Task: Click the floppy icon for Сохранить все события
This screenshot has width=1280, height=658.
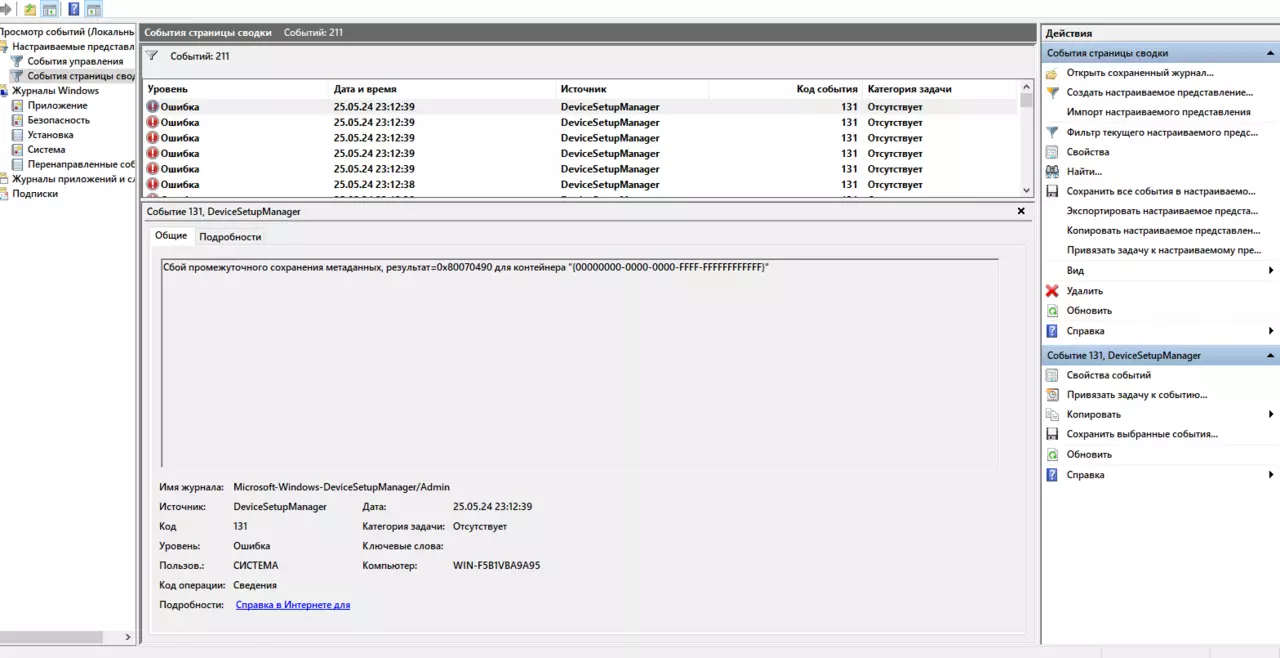Action: click(1052, 191)
